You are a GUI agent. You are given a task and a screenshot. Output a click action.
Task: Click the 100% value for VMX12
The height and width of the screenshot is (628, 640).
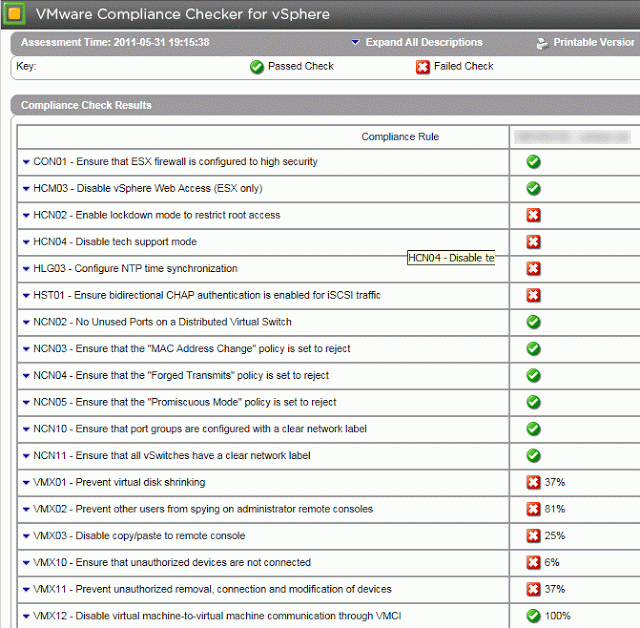558,616
